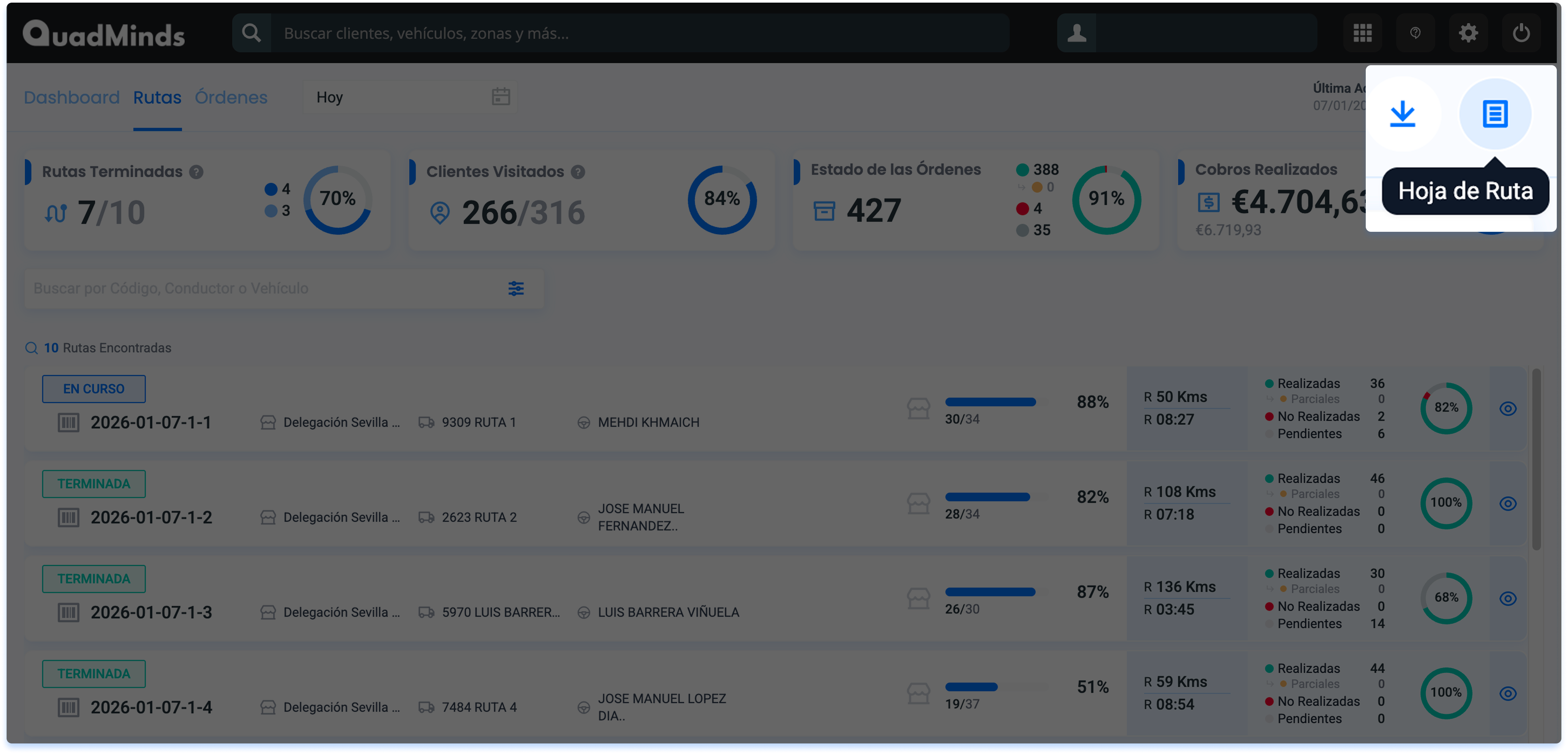This screenshot has height=754, width=1568.
Task: Open the apps grid menu icon
Action: 1362,33
